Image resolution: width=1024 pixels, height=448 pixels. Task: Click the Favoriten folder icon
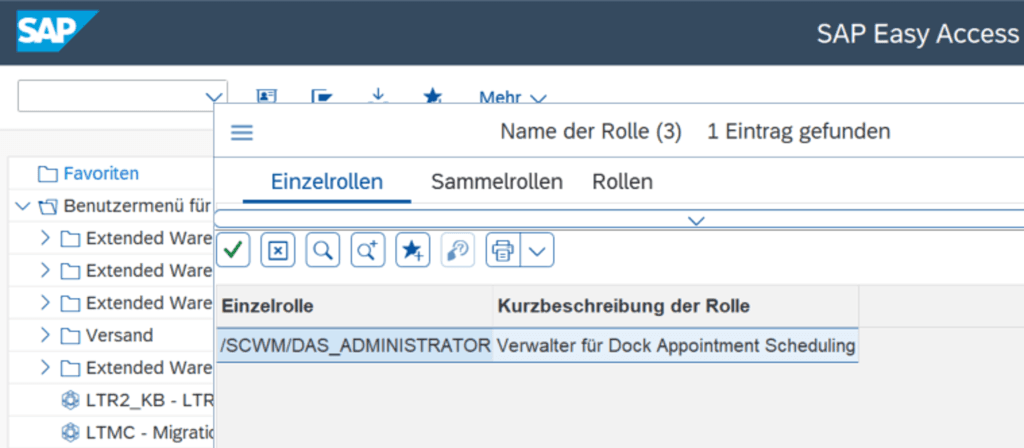coord(47,174)
